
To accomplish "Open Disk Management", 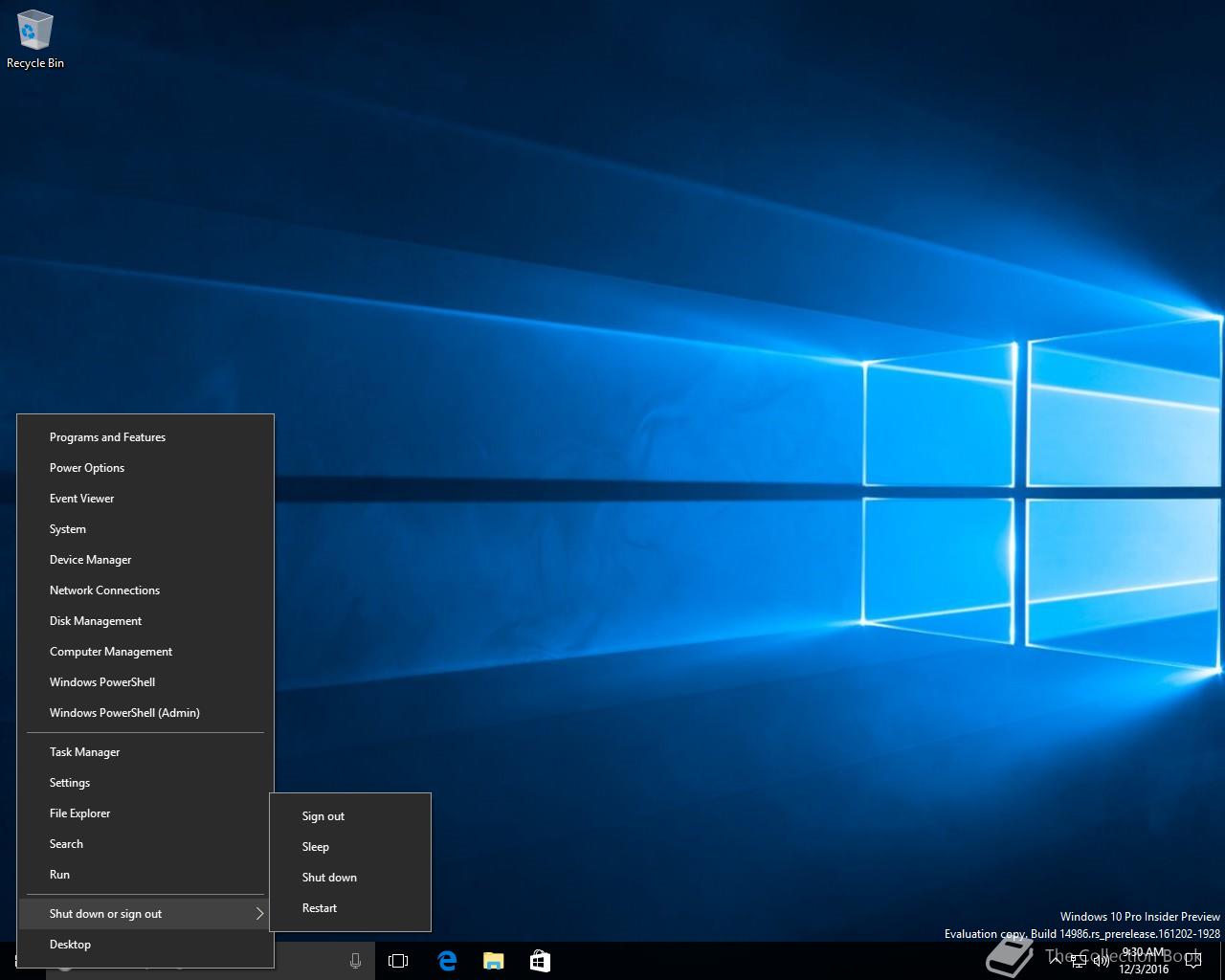I will tap(145, 621).
